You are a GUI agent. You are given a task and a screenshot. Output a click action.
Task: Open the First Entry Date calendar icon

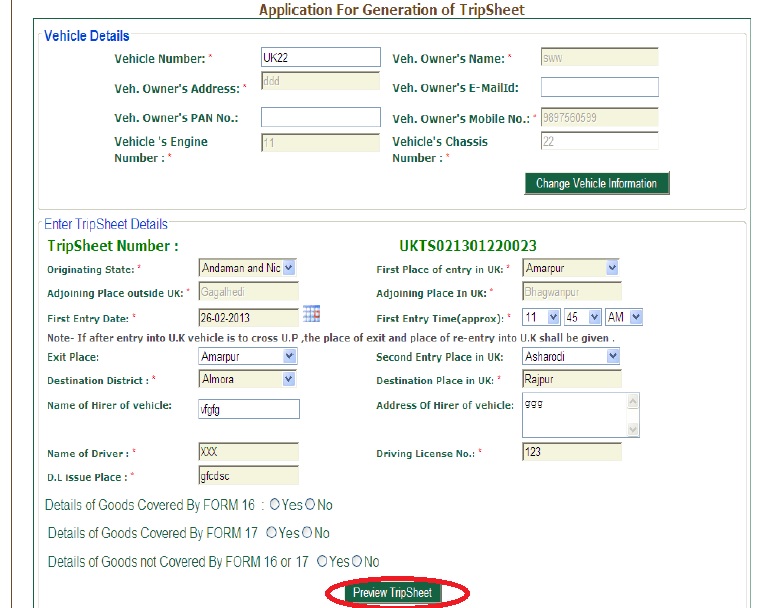point(311,314)
